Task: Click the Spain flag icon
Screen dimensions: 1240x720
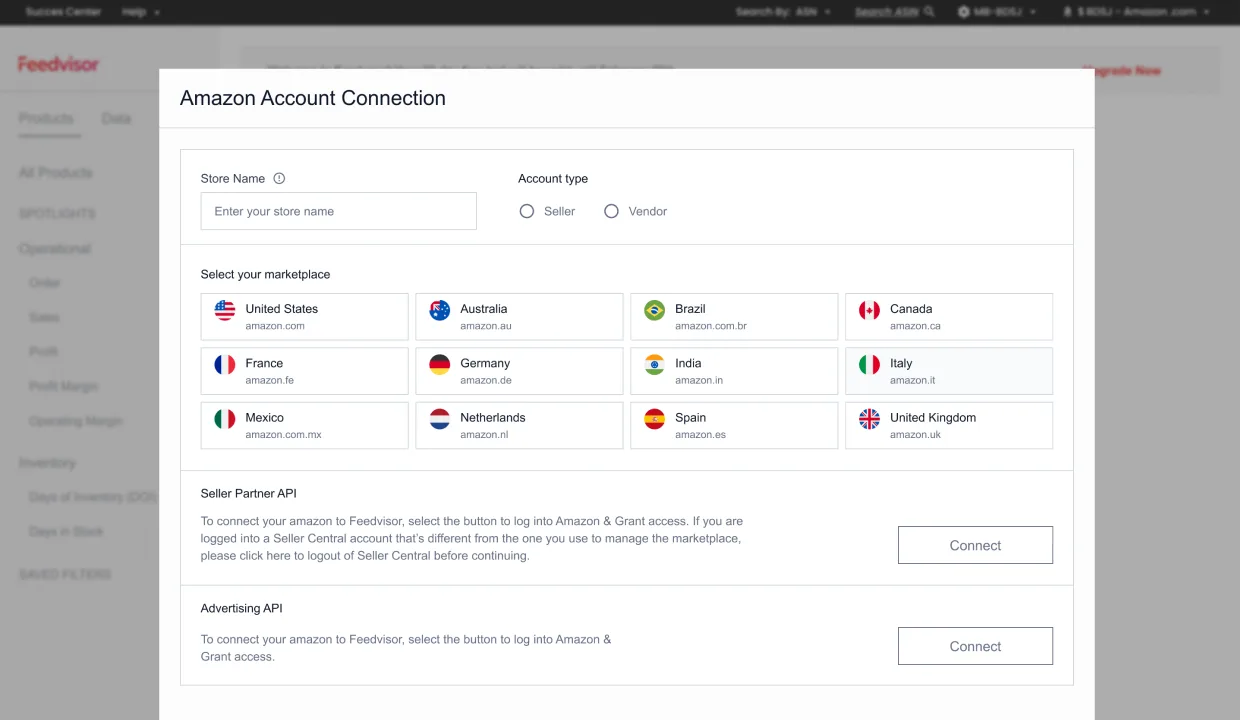Action: coord(655,419)
